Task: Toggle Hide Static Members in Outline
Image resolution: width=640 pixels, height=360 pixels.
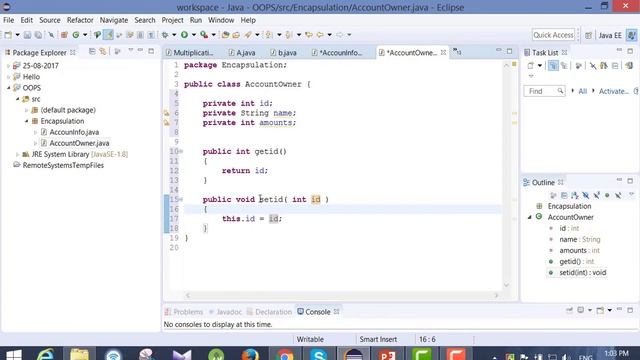Action: 596,196
